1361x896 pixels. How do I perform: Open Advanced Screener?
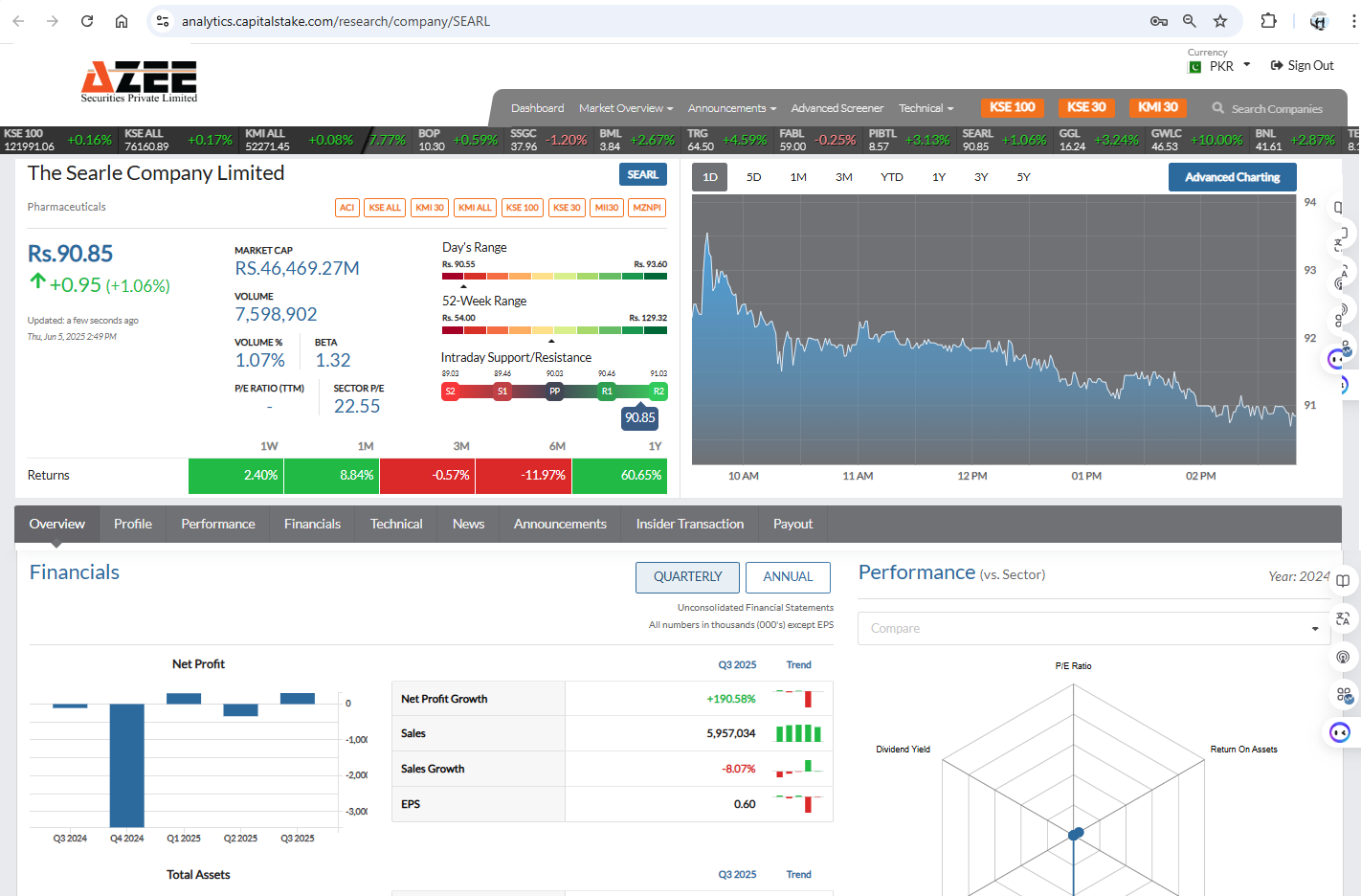click(837, 108)
